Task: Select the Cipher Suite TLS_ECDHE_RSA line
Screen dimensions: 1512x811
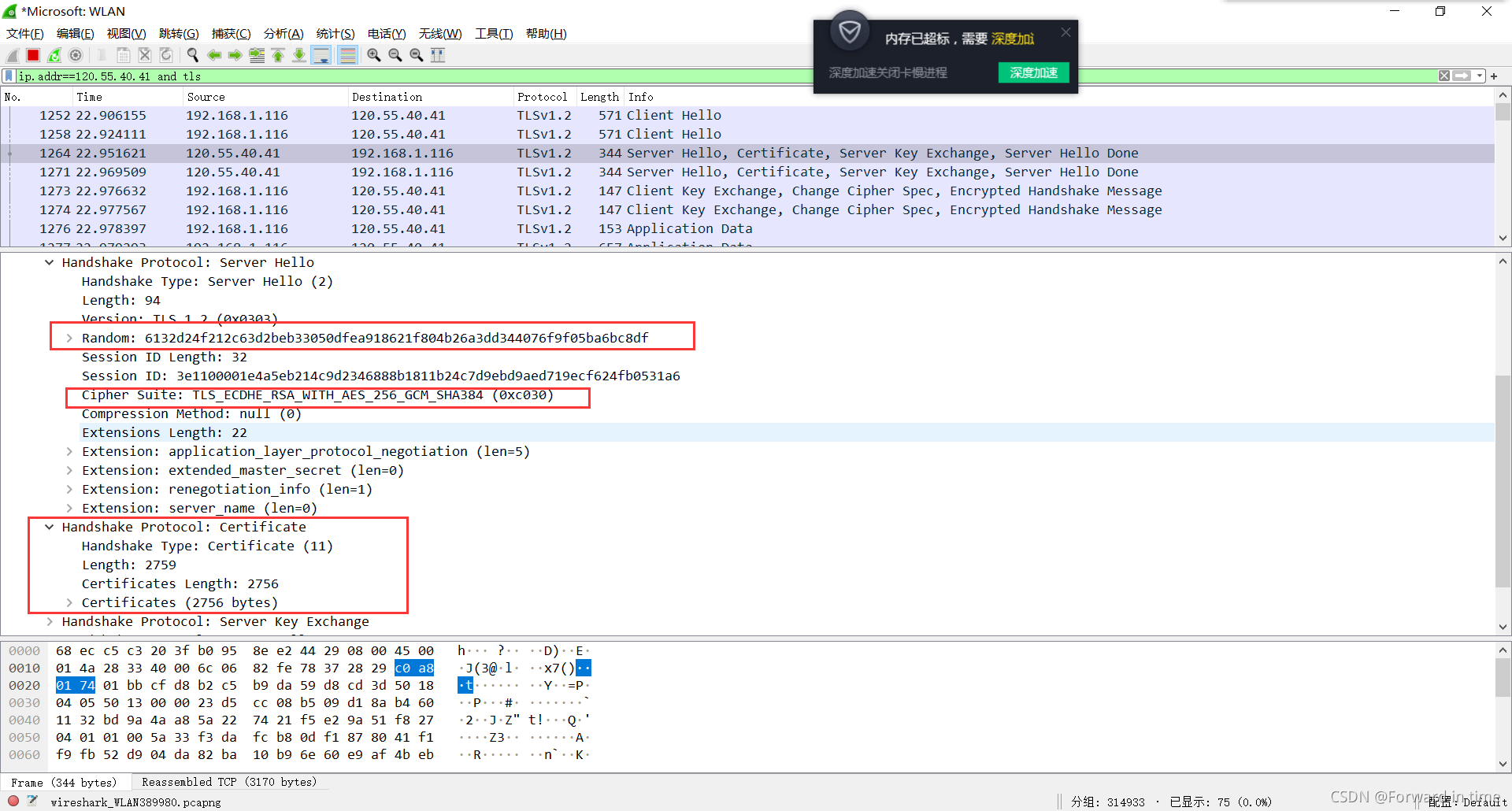Action: click(317, 394)
